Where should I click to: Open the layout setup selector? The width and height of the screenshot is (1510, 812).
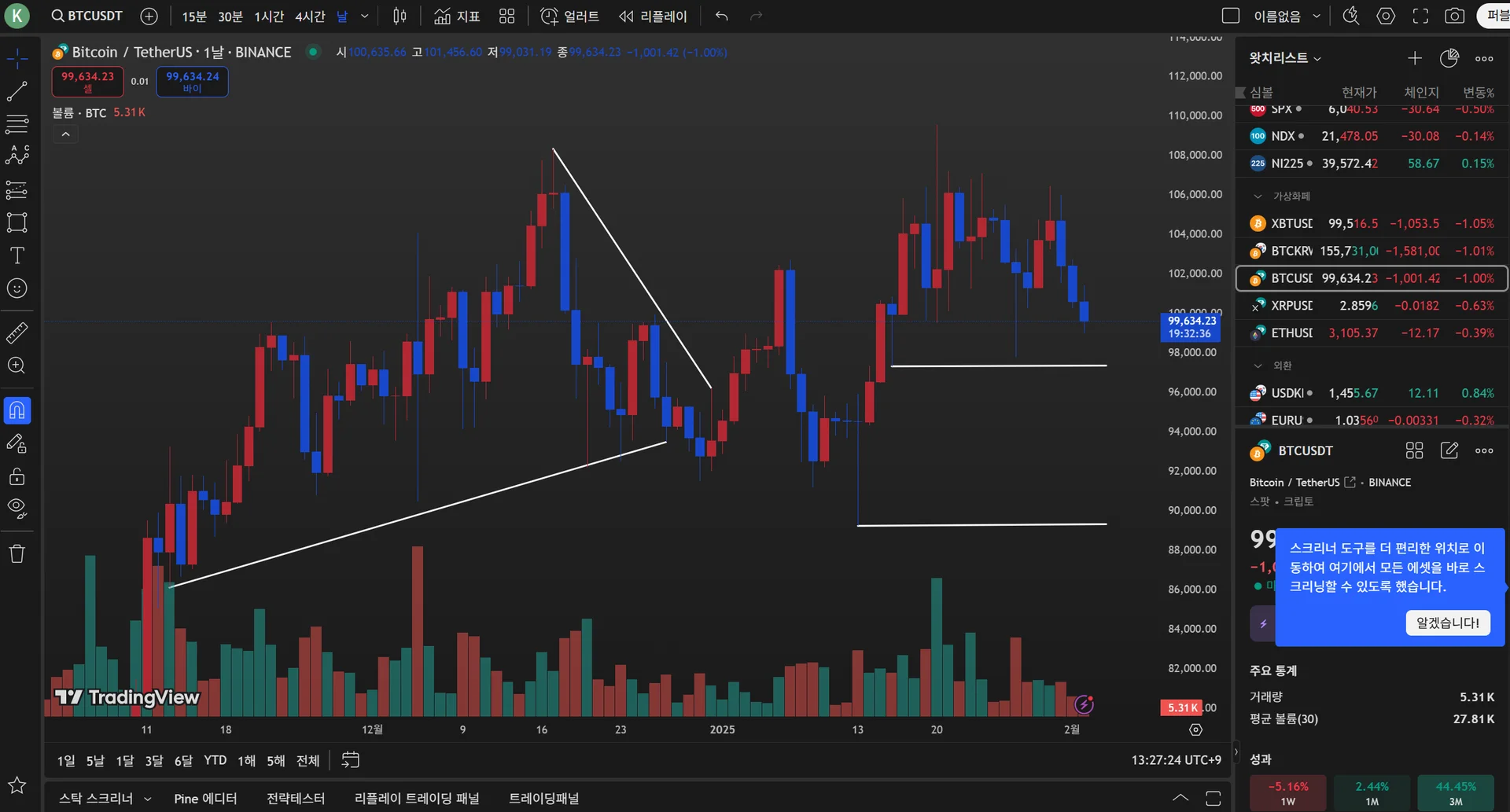(1231, 16)
